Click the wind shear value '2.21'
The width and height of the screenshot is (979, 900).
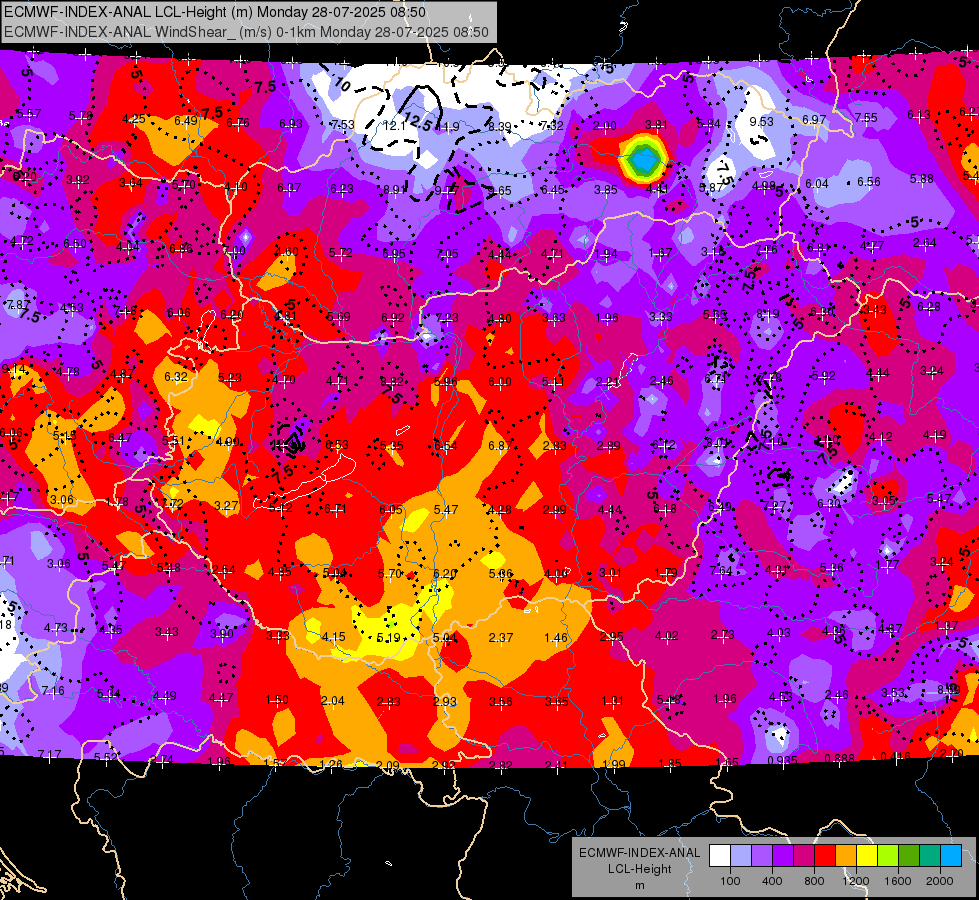tap(607, 382)
